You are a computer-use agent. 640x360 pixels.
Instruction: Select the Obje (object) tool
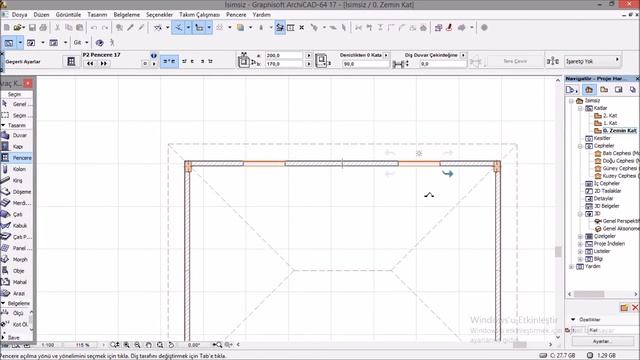[x=16, y=271]
